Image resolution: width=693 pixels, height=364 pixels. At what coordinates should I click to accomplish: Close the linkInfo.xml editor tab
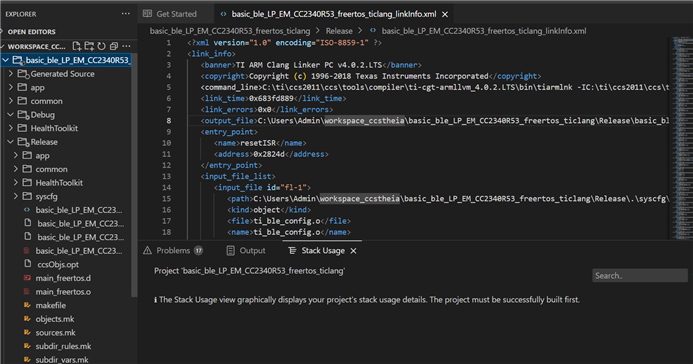coord(445,14)
